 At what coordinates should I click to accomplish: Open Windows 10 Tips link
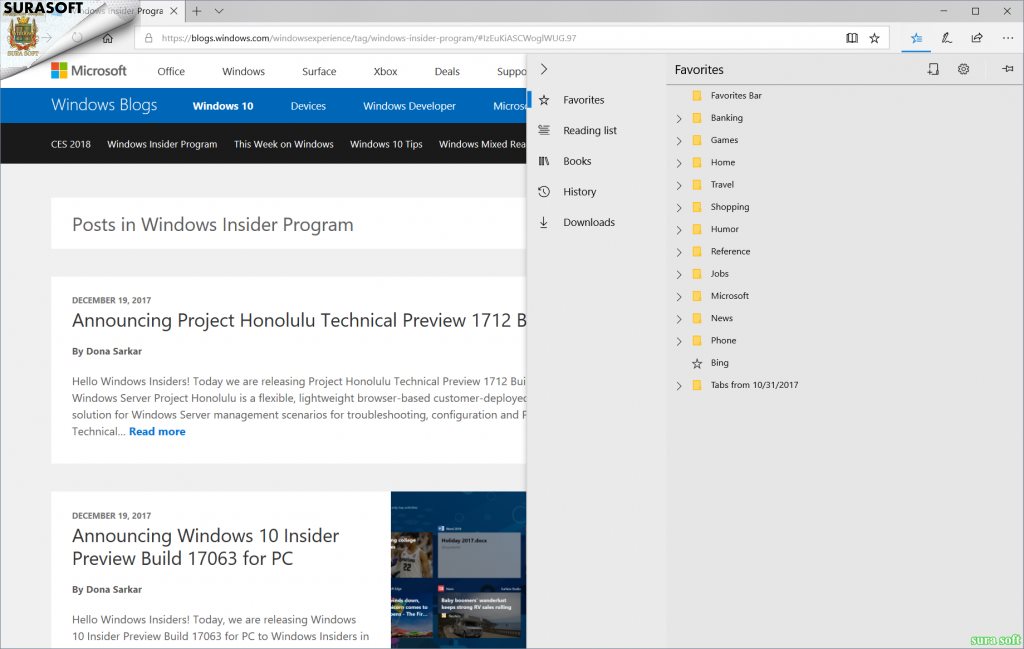[386, 144]
